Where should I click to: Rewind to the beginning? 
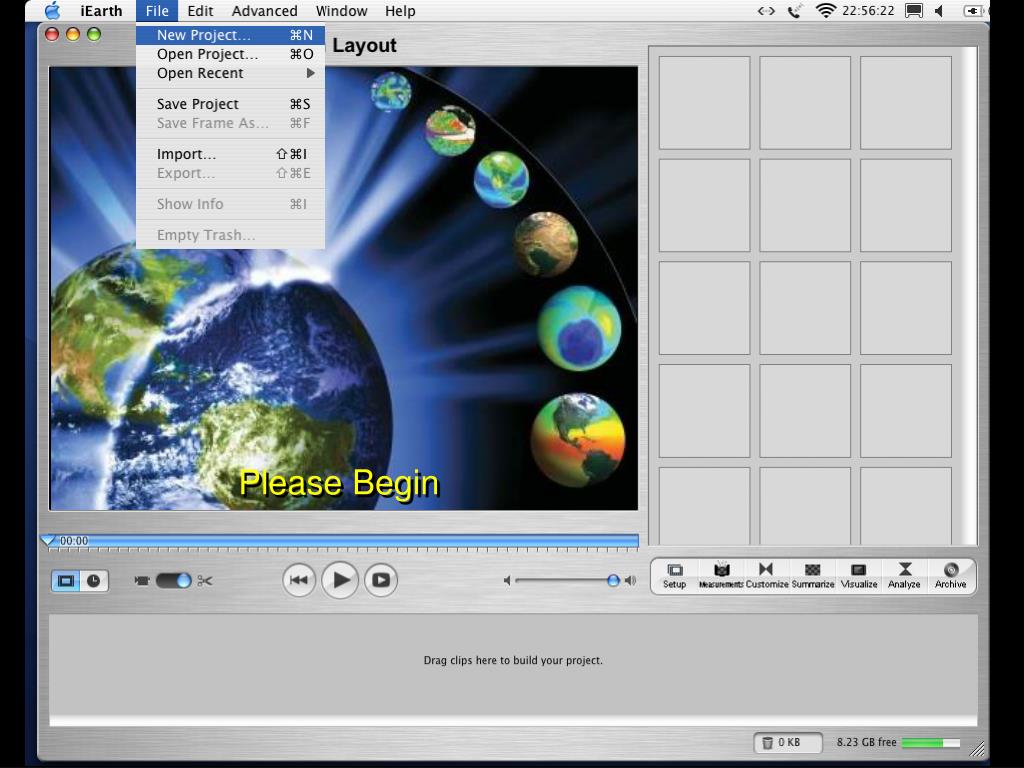(x=298, y=580)
